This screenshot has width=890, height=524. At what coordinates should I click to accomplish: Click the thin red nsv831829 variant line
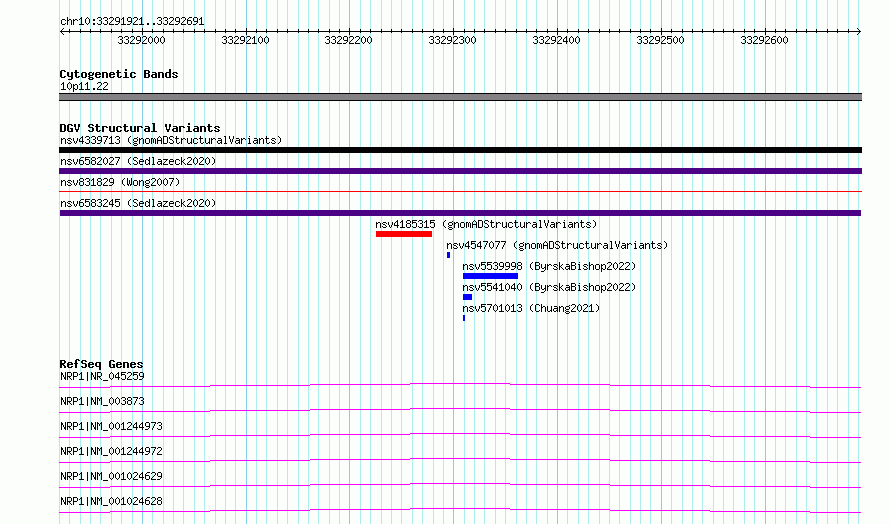(x=460, y=192)
